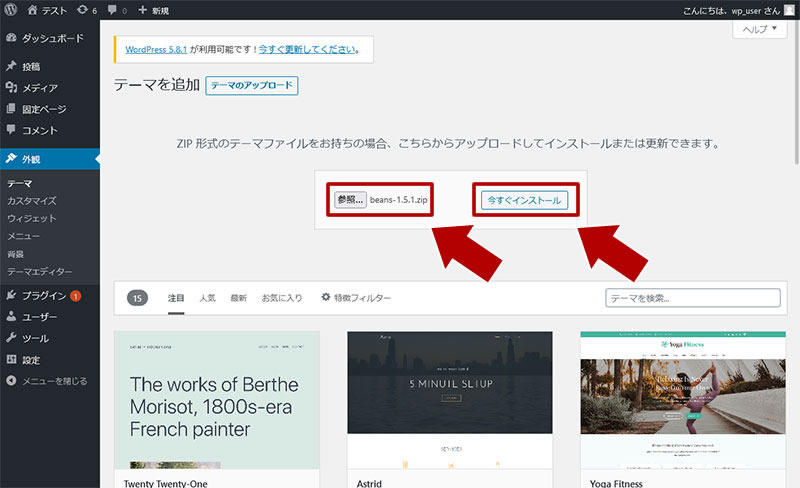The width and height of the screenshot is (800, 488).
Task: Click the WordPress logo icon
Action: (x=10, y=10)
